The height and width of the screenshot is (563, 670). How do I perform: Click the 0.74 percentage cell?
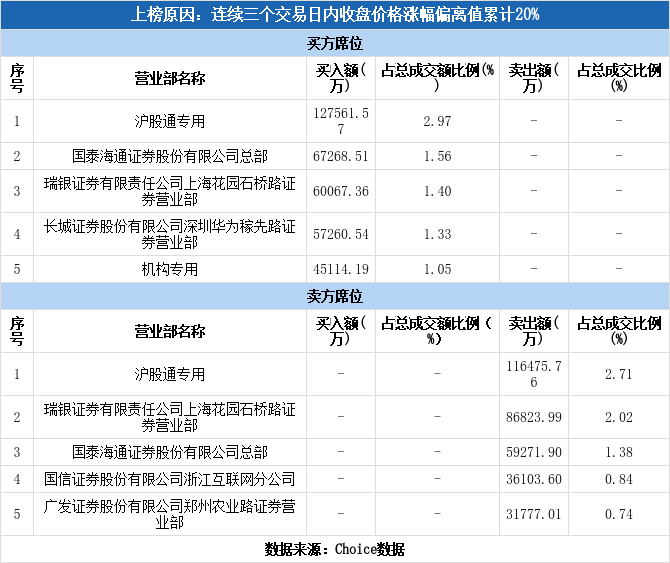click(619, 514)
